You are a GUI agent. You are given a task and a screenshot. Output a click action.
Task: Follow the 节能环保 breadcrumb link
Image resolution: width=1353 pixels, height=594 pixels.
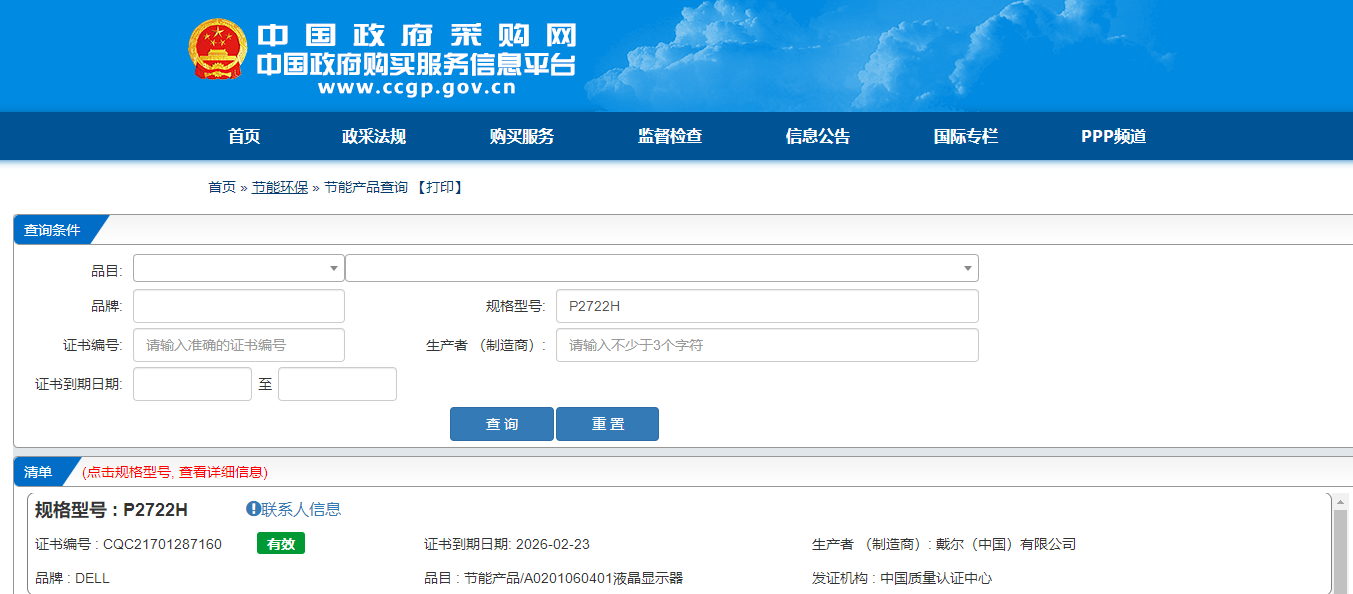[280, 187]
